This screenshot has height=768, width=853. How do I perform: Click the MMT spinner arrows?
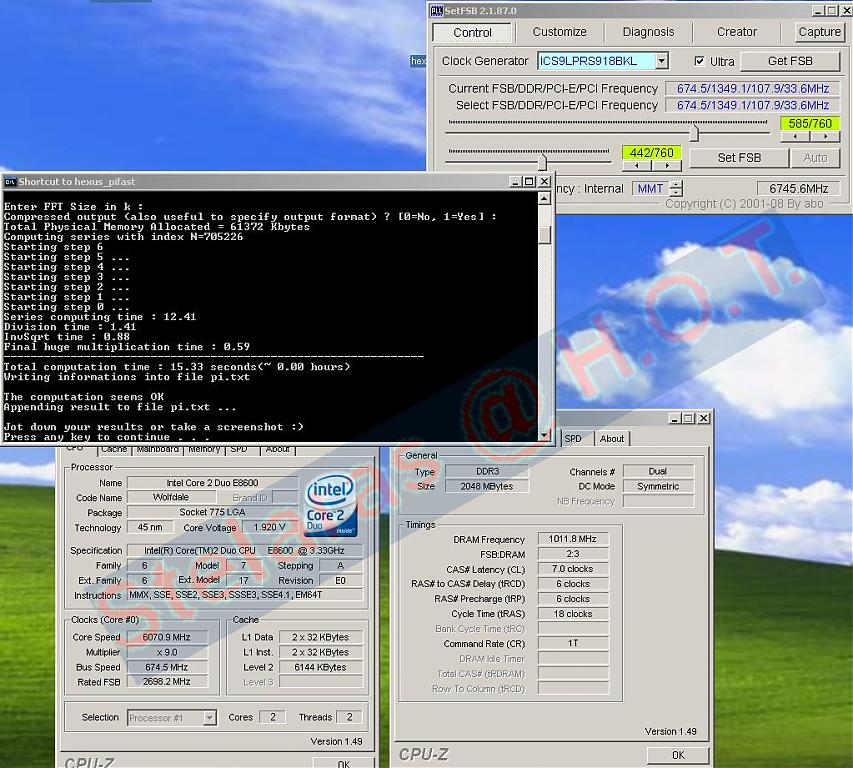point(676,189)
